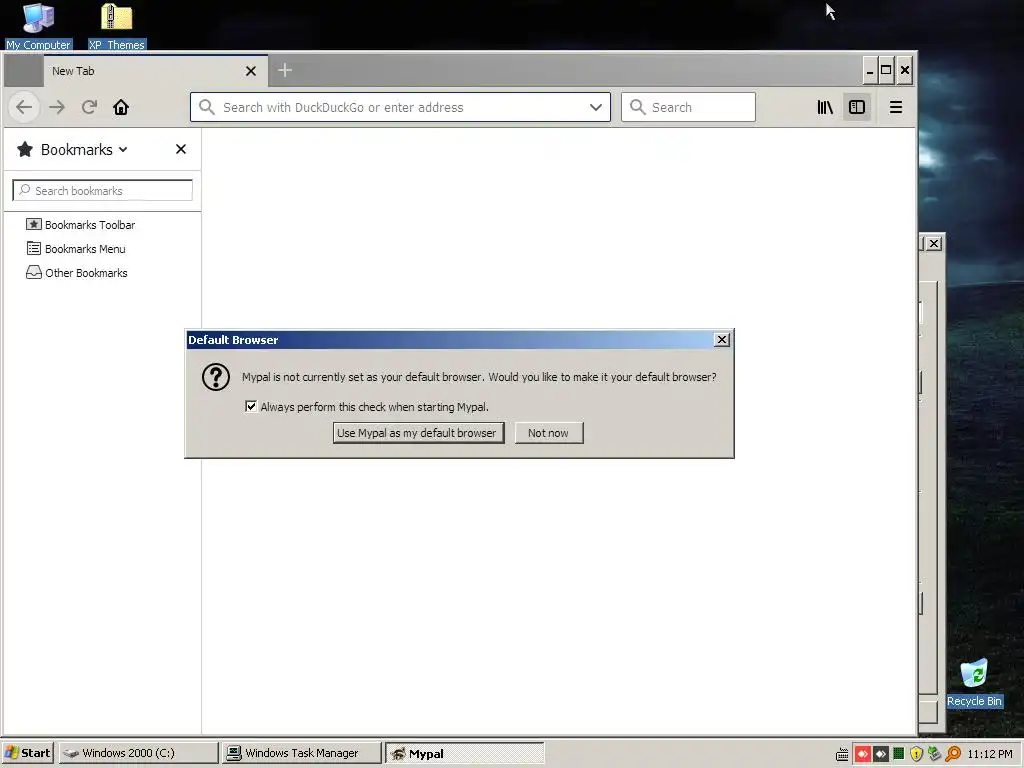Click the Search bookmarks field
This screenshot has height=768, width=1024.
[x=103, y=191]
